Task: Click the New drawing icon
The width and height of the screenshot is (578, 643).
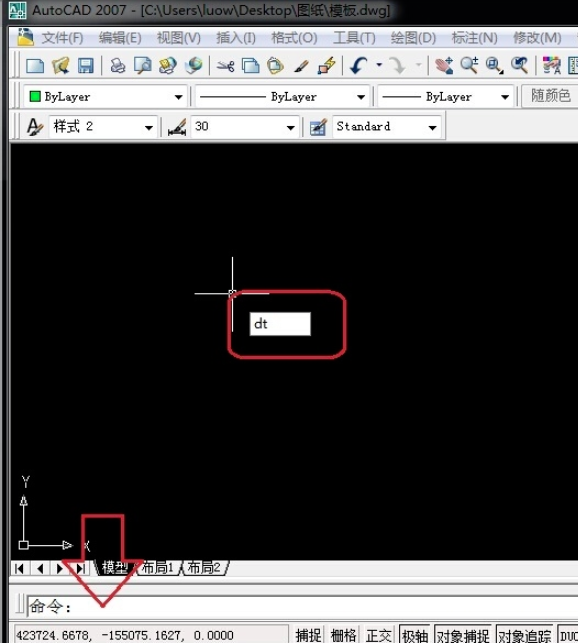Action: (x=35, y=66)
